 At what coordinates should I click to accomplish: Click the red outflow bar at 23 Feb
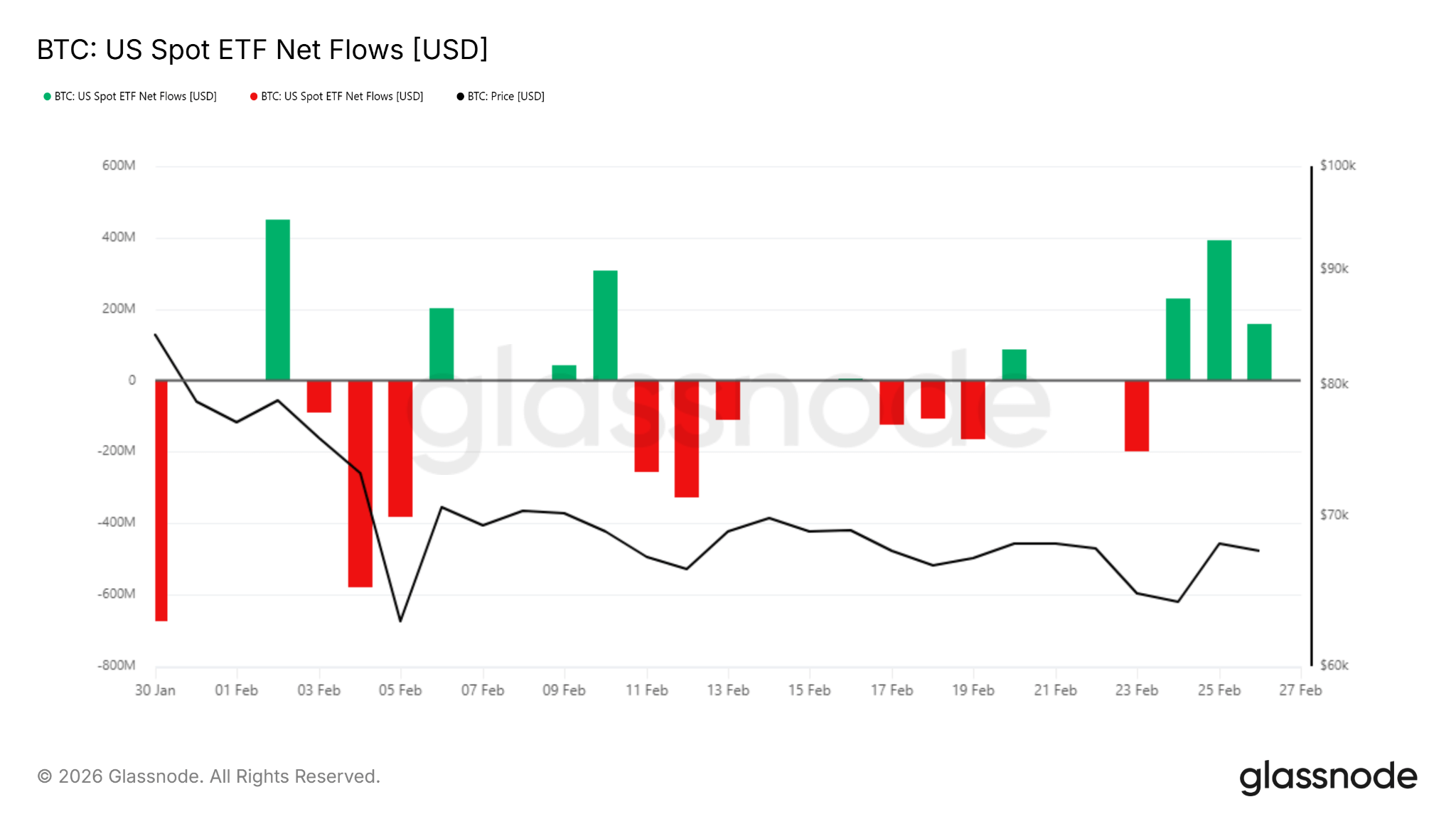pos(1137,416)
